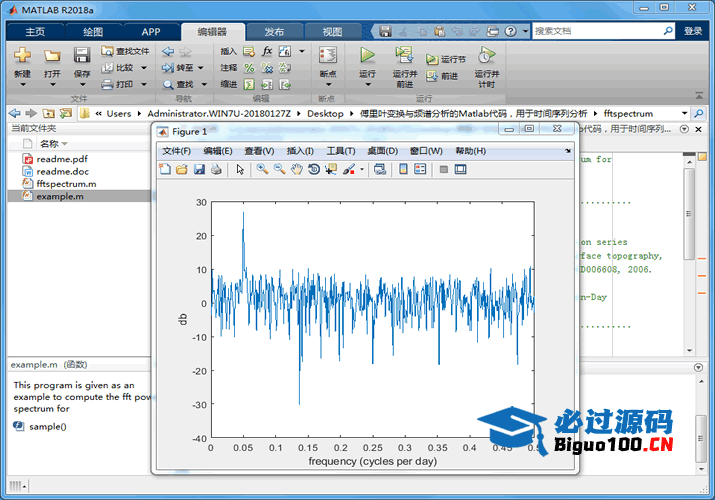Open address bar path history dropdown
Image resolution: width=715 pixels, height=500 pixels.
(x=684, y=113)
